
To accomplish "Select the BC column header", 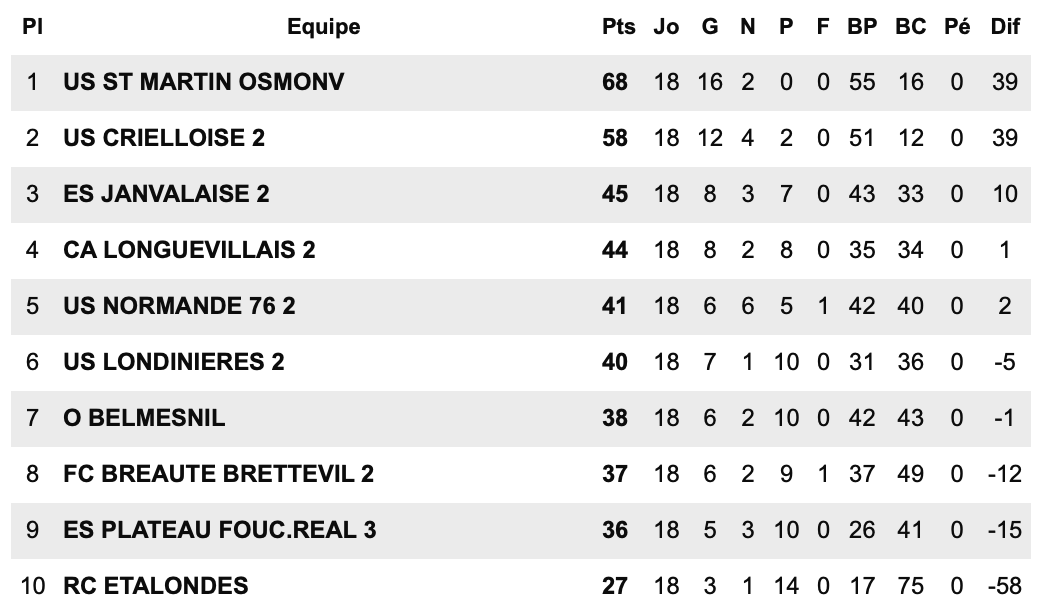I will coord(910,27).
